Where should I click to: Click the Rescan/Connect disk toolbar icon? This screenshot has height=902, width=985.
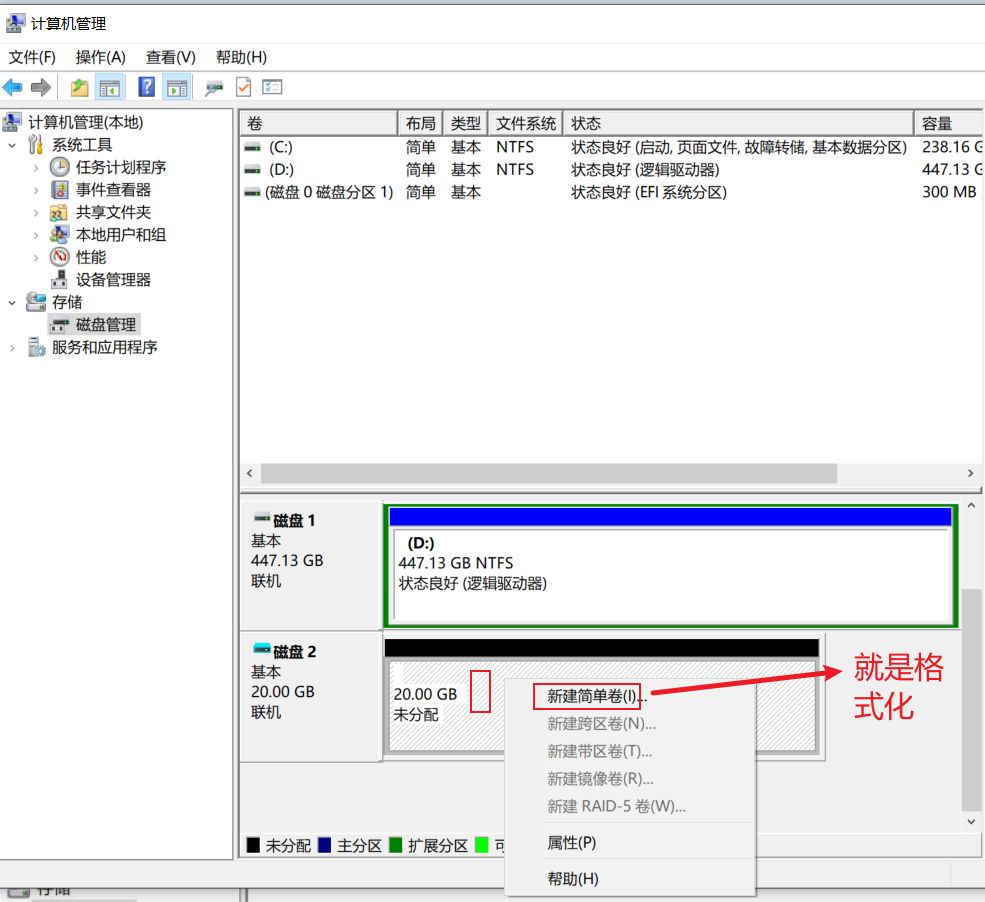[213, 88]
